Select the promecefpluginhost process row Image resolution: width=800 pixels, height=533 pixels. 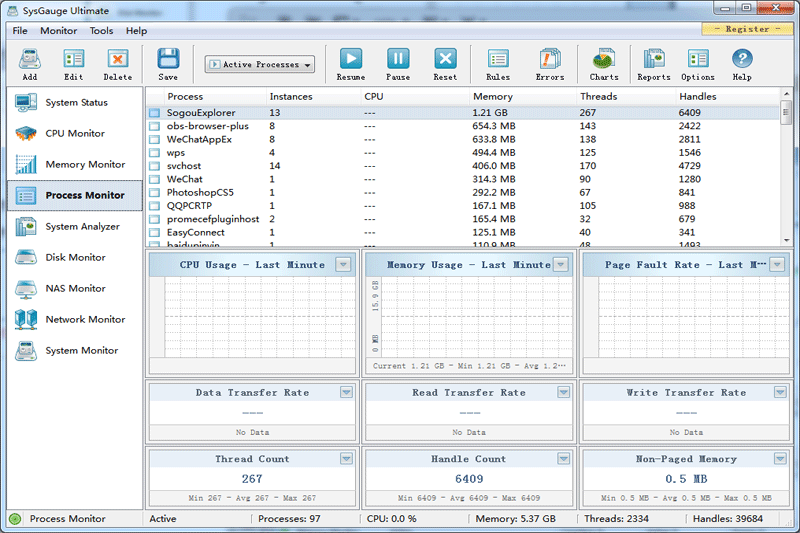(463, 219)
